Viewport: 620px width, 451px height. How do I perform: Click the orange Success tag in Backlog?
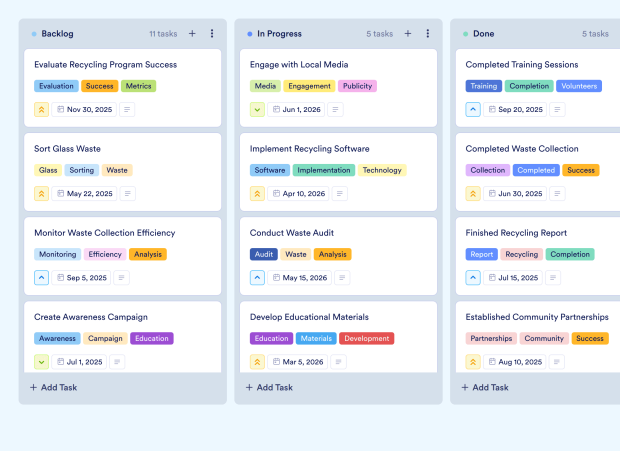pos(99,86)
